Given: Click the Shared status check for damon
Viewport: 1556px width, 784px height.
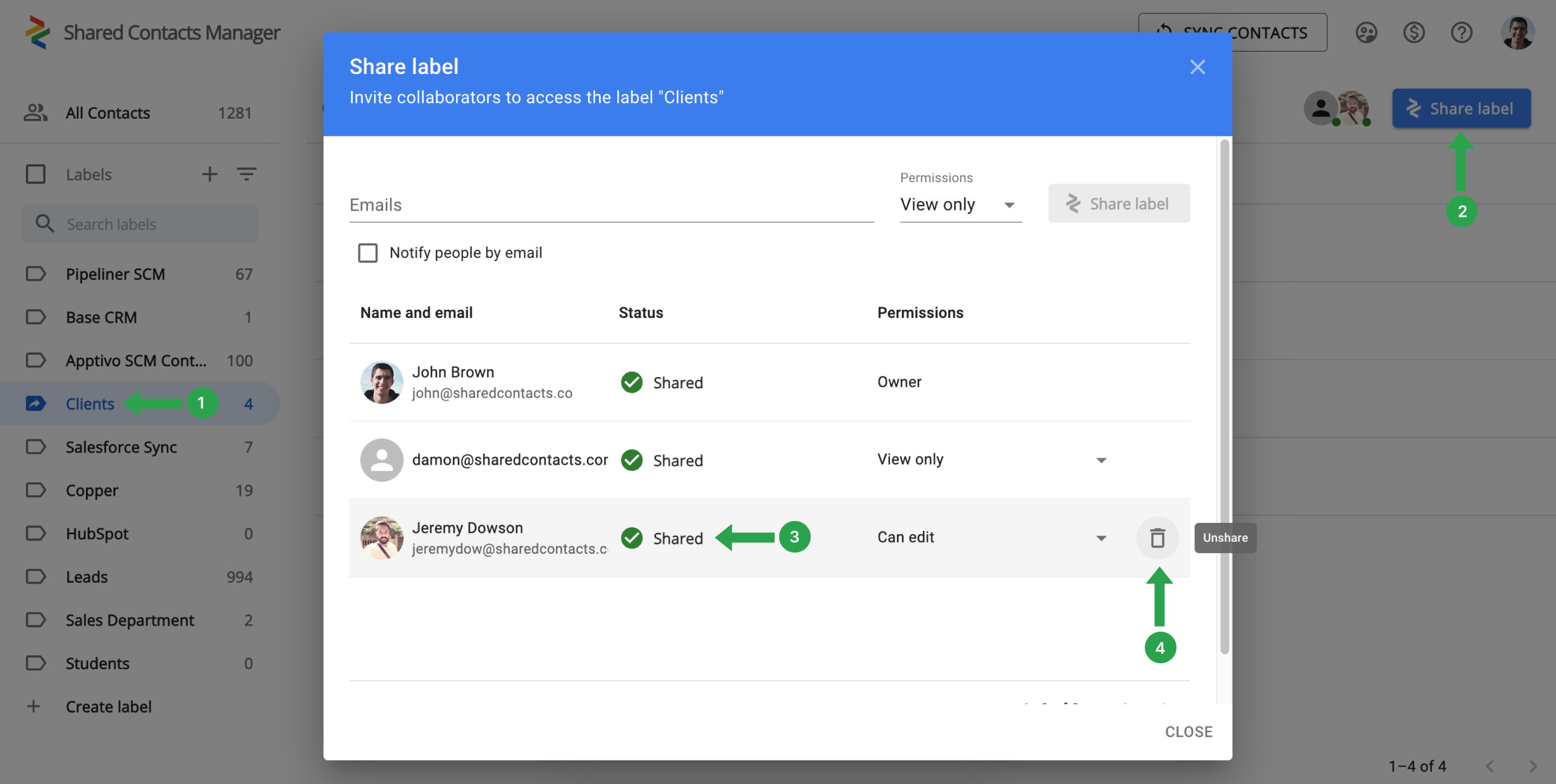Looking at the screenshot, I should point(631,460).
